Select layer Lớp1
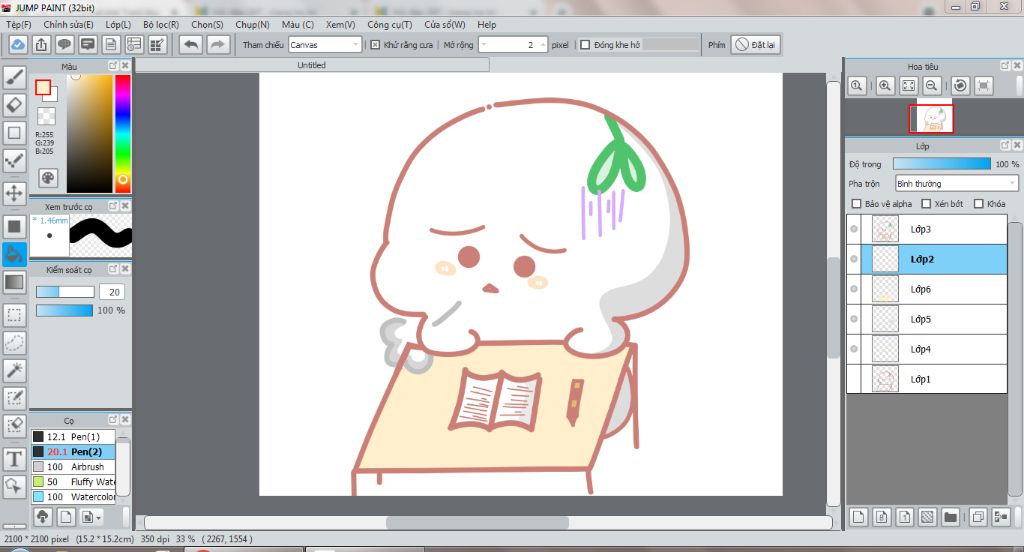The height and width of the screenshot is (552, 1024). pos(927,380)
